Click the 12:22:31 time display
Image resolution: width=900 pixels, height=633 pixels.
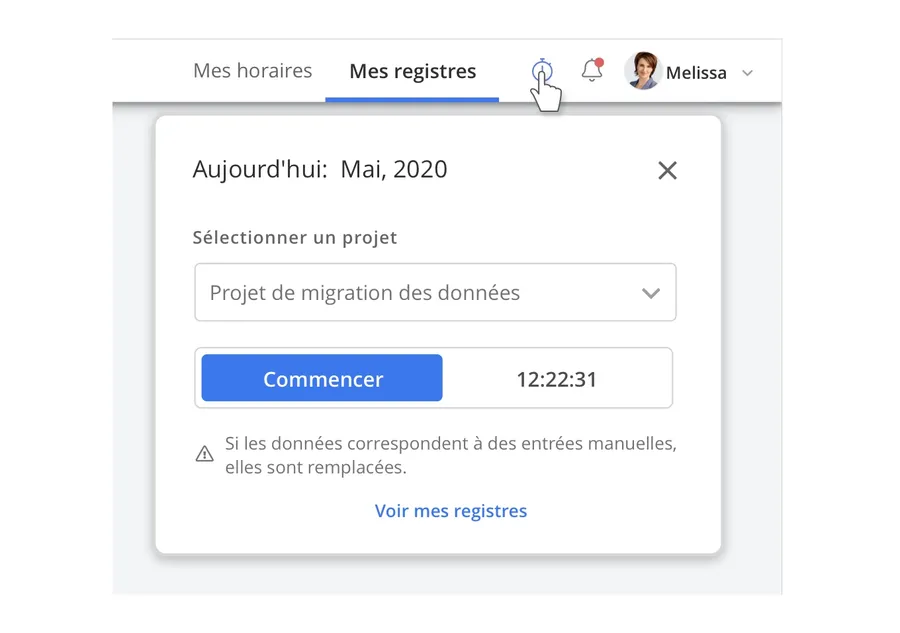pyautogui.click(x=556, y=379)
